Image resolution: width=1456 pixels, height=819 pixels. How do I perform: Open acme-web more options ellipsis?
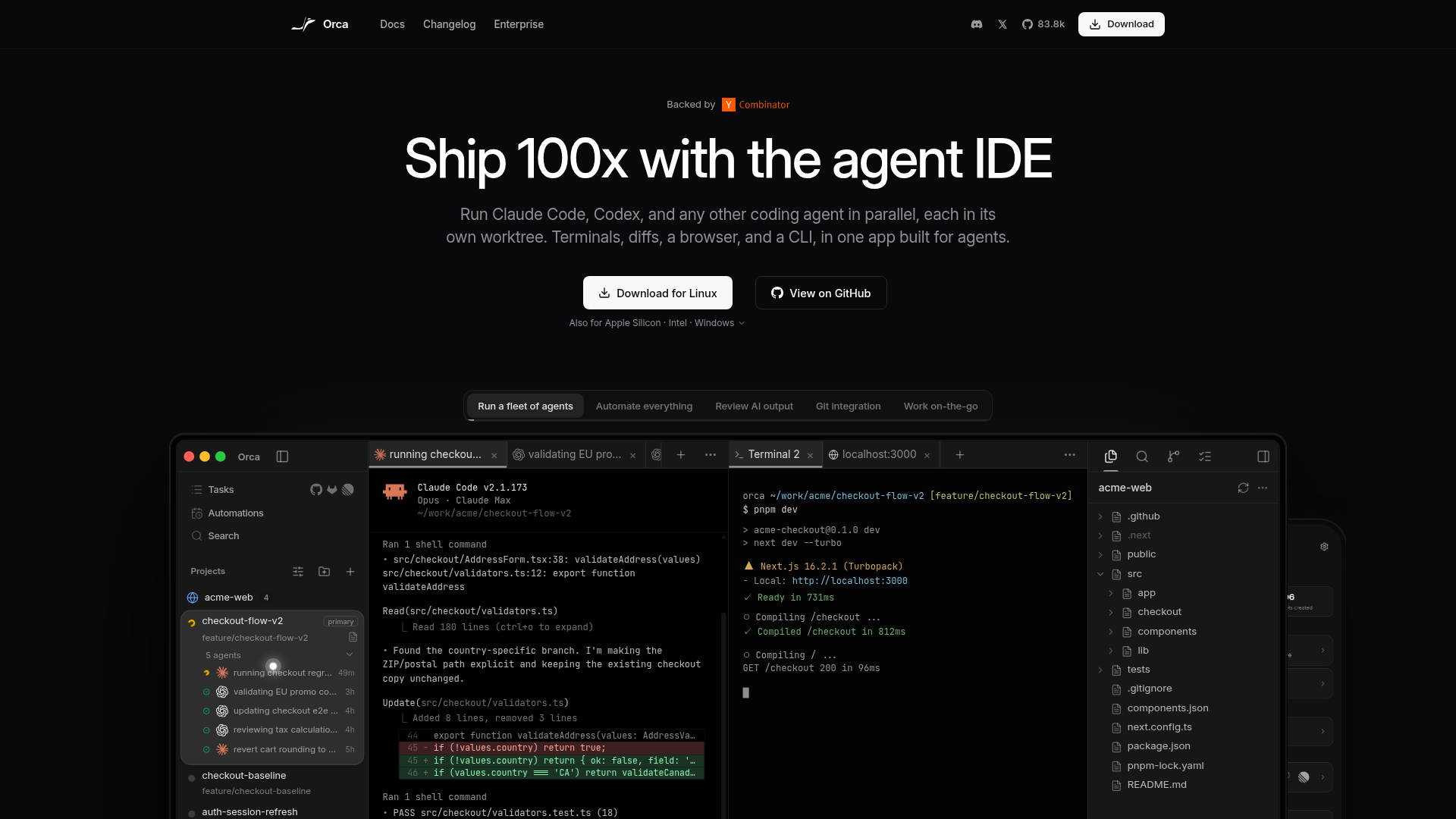pos(1263,488)
